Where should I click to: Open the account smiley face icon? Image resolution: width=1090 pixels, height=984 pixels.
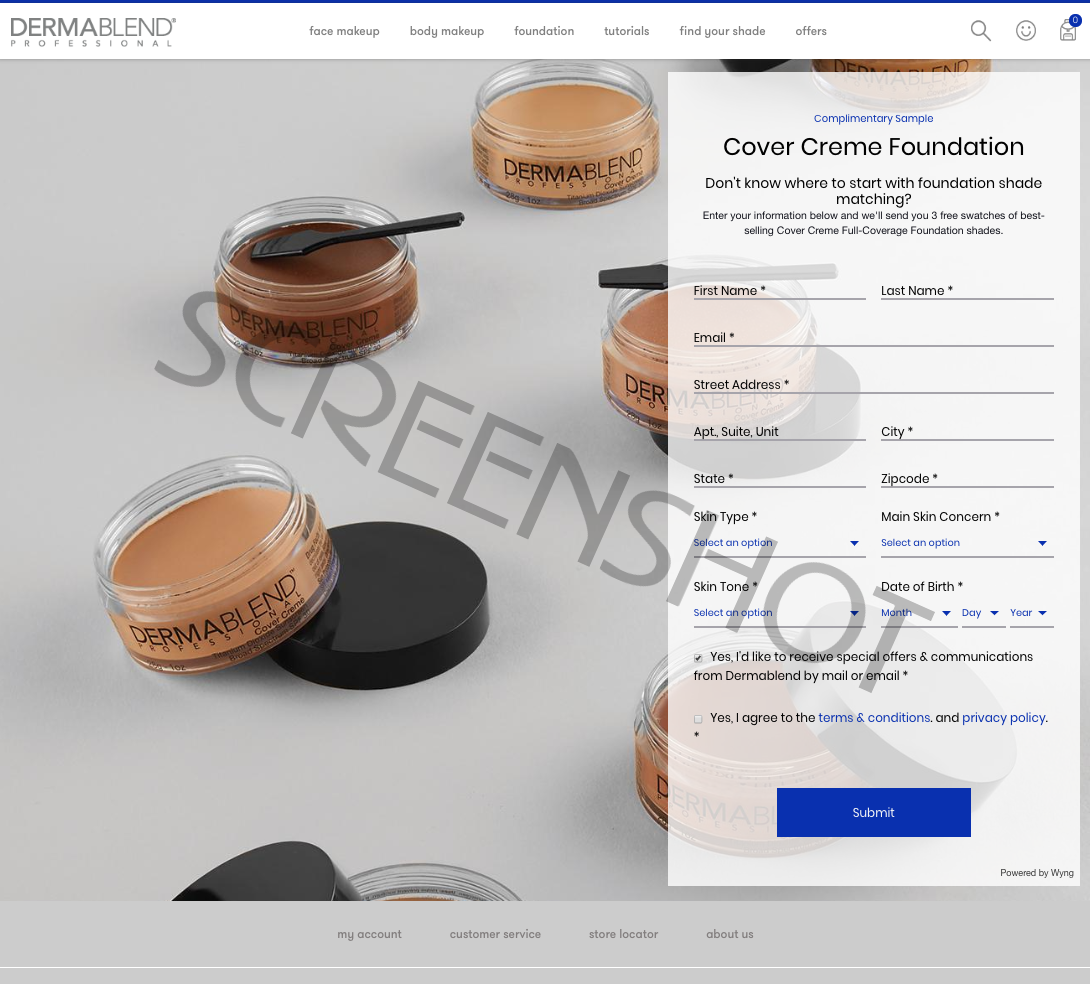[1025, 31]
